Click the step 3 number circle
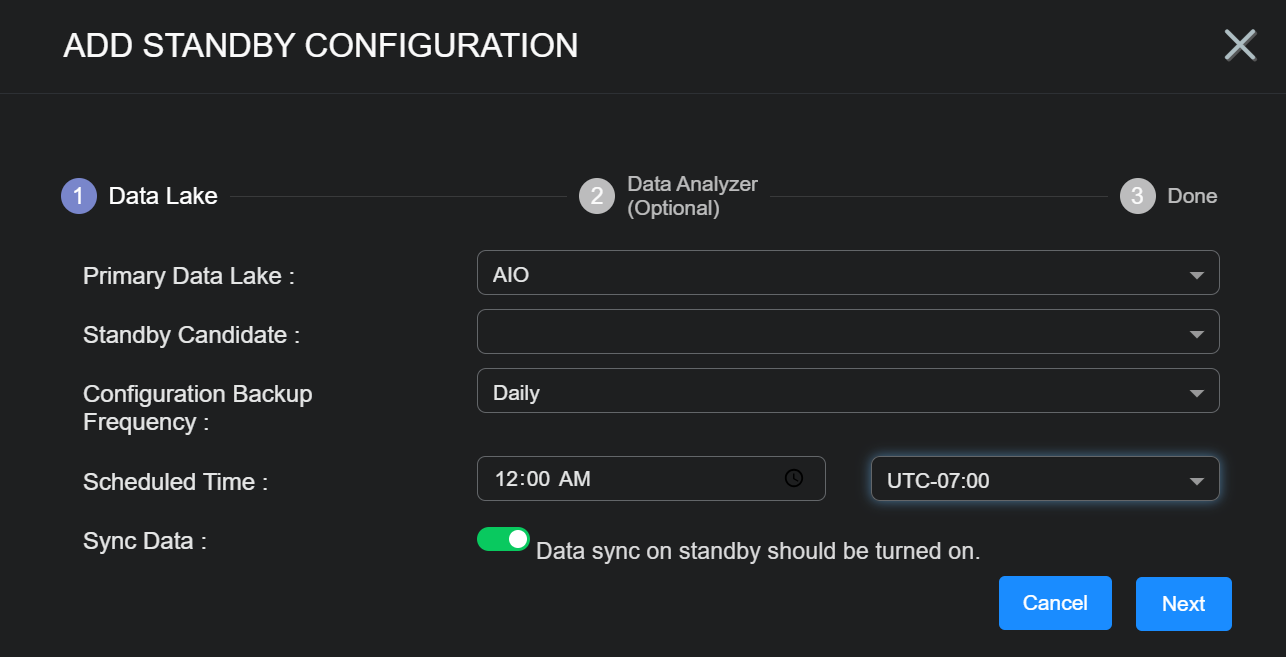 [1137, 196]
